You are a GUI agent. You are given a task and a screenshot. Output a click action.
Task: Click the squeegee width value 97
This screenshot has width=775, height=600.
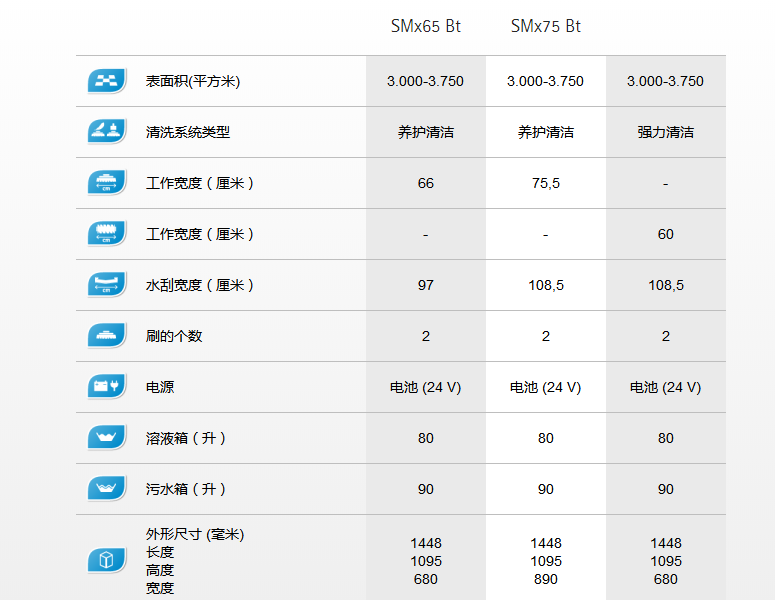pos(426,285)
